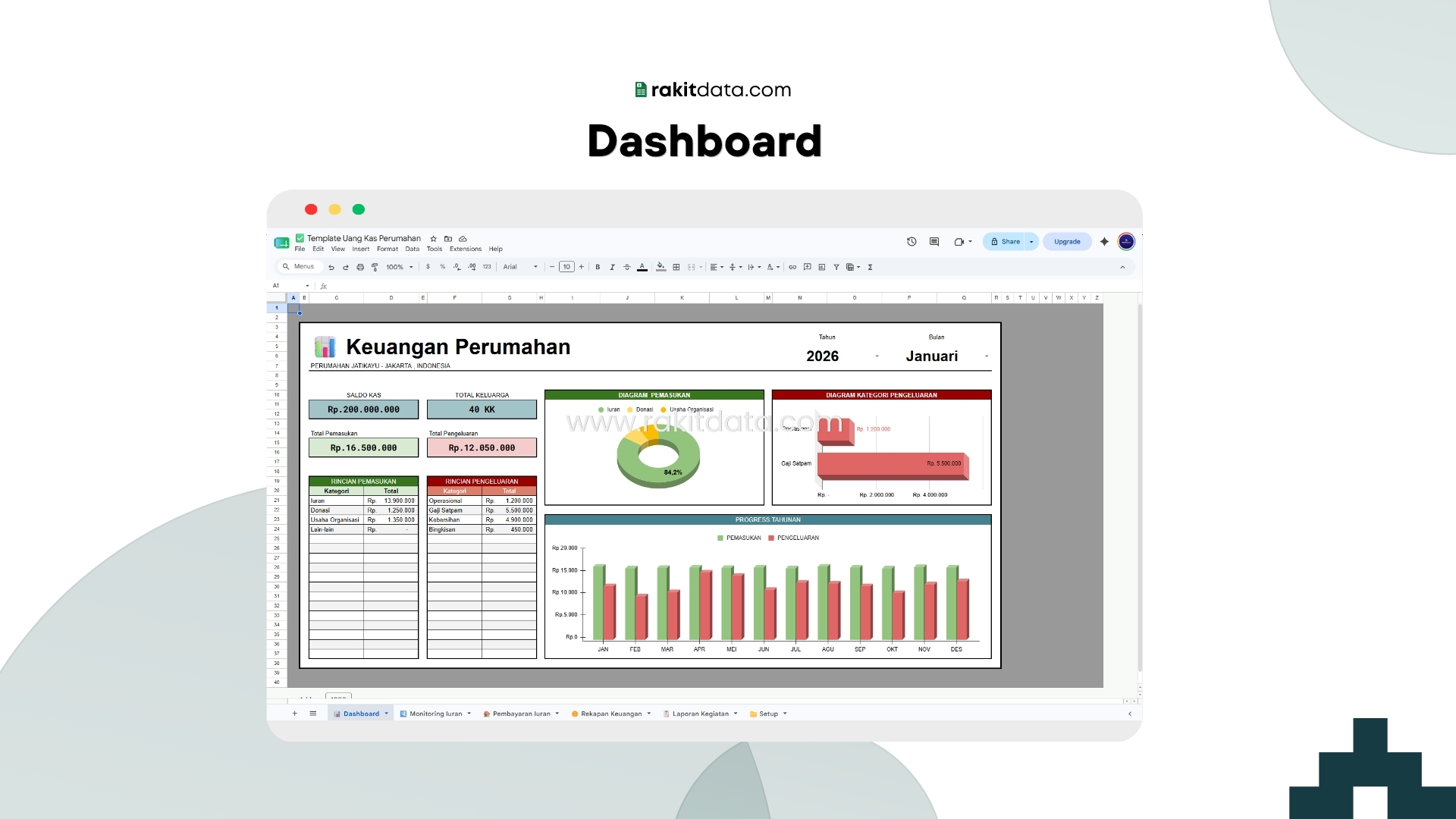The image size is (1456, 819).
Task: Show the all sheets list icon
Action: click(313, 714)
